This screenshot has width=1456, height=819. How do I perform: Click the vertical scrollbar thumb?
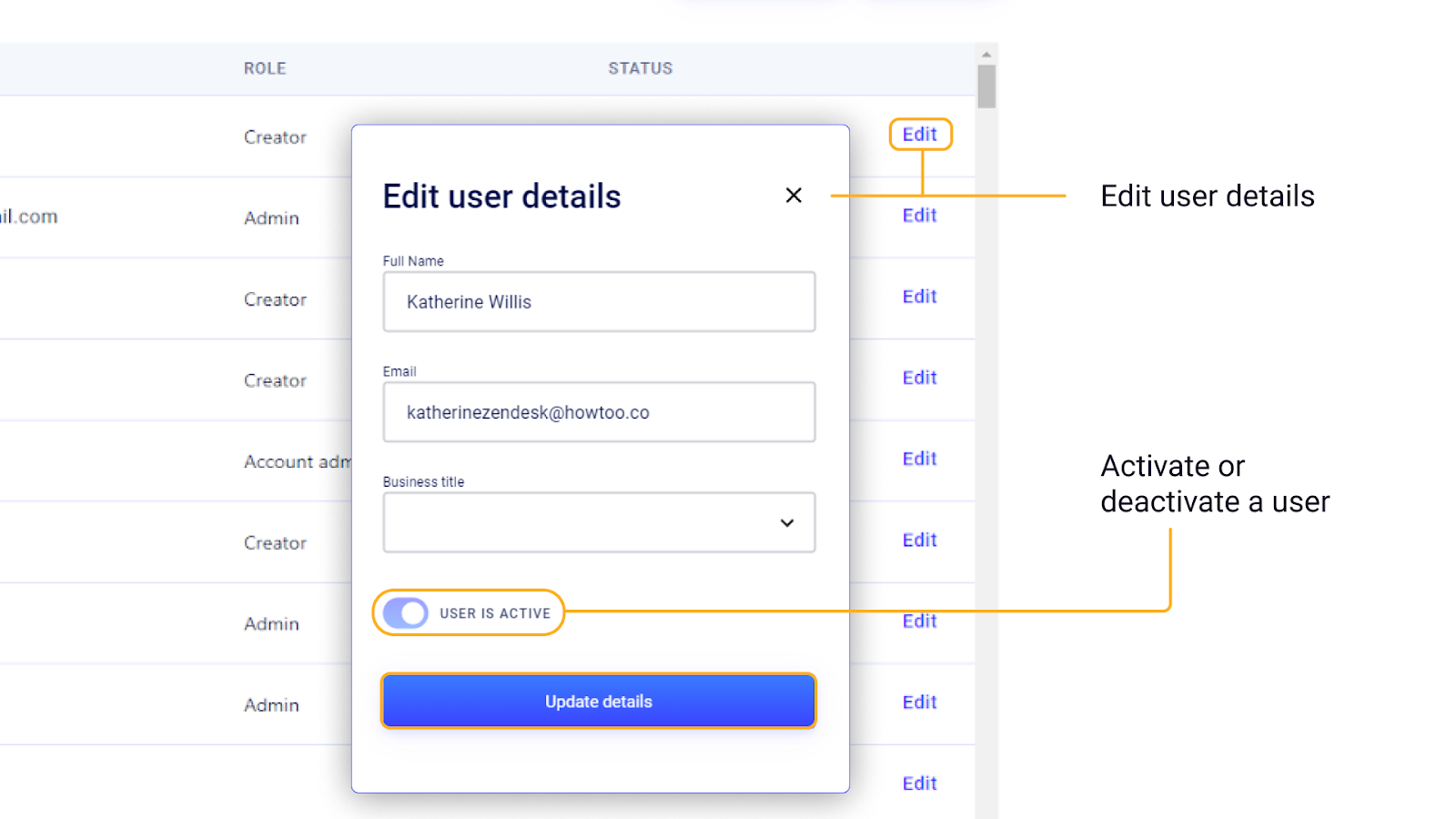(x=986, y=86)
